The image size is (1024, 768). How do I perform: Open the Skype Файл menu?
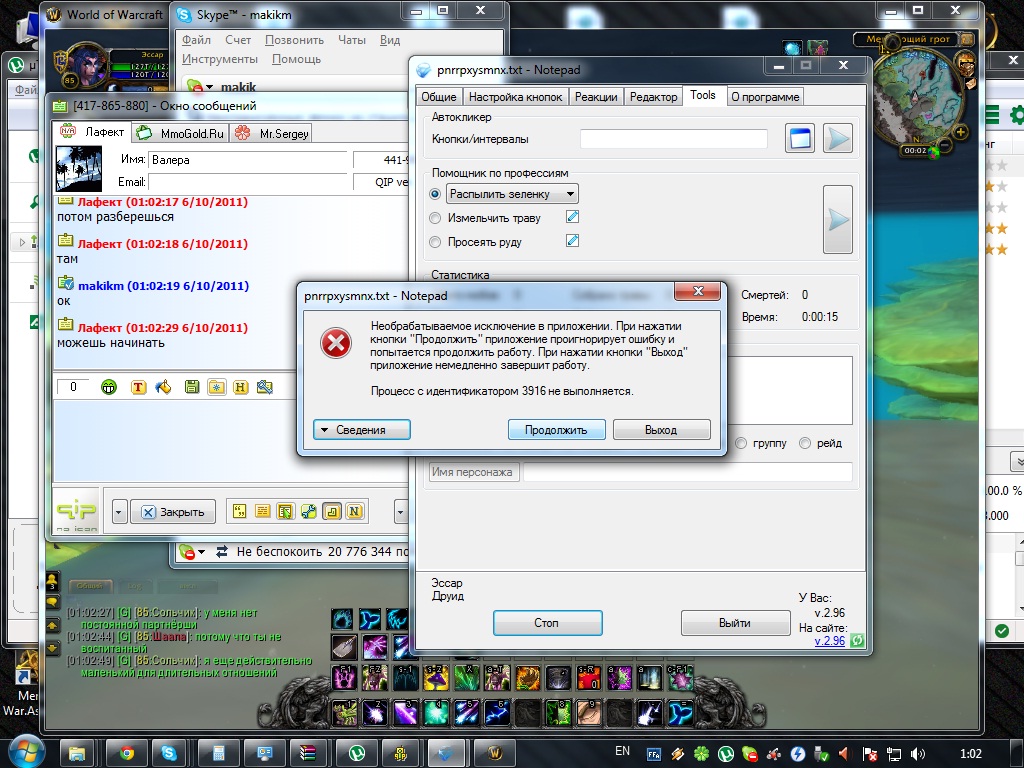coord(196,40)
